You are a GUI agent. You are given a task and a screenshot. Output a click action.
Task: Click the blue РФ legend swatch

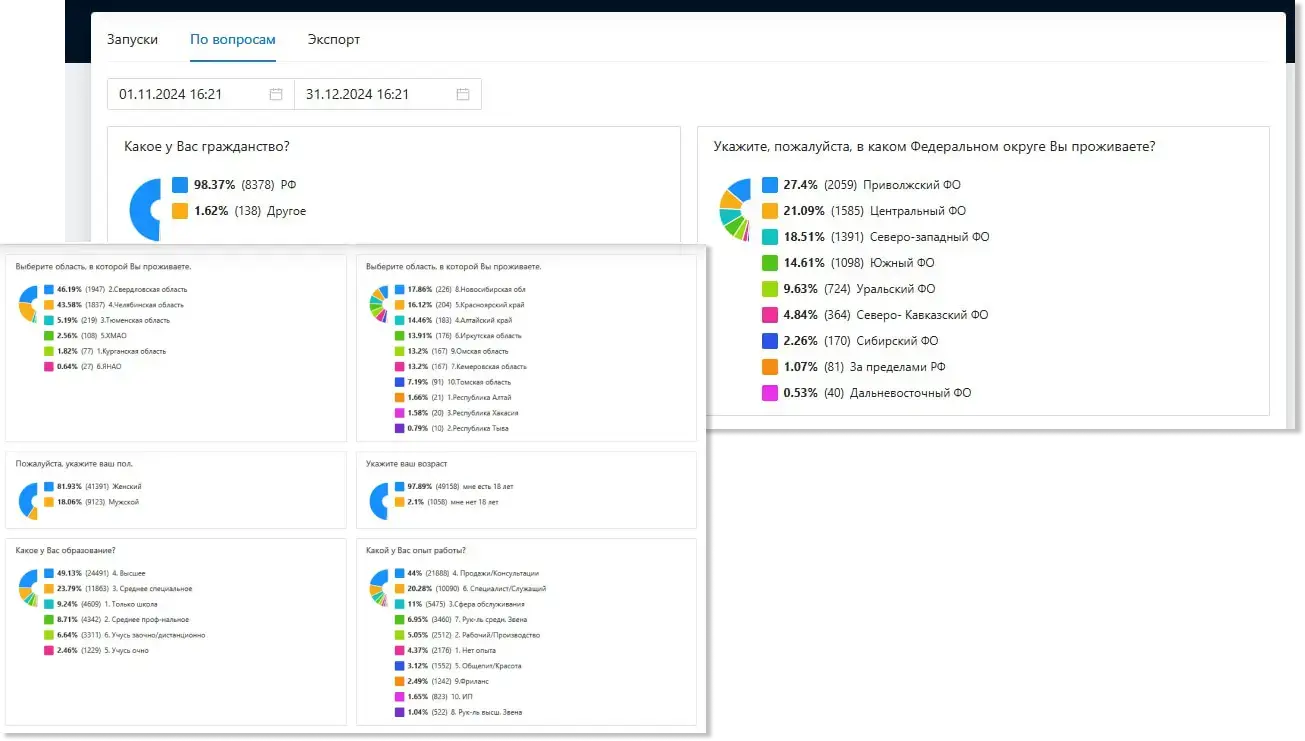pos(180,185)
